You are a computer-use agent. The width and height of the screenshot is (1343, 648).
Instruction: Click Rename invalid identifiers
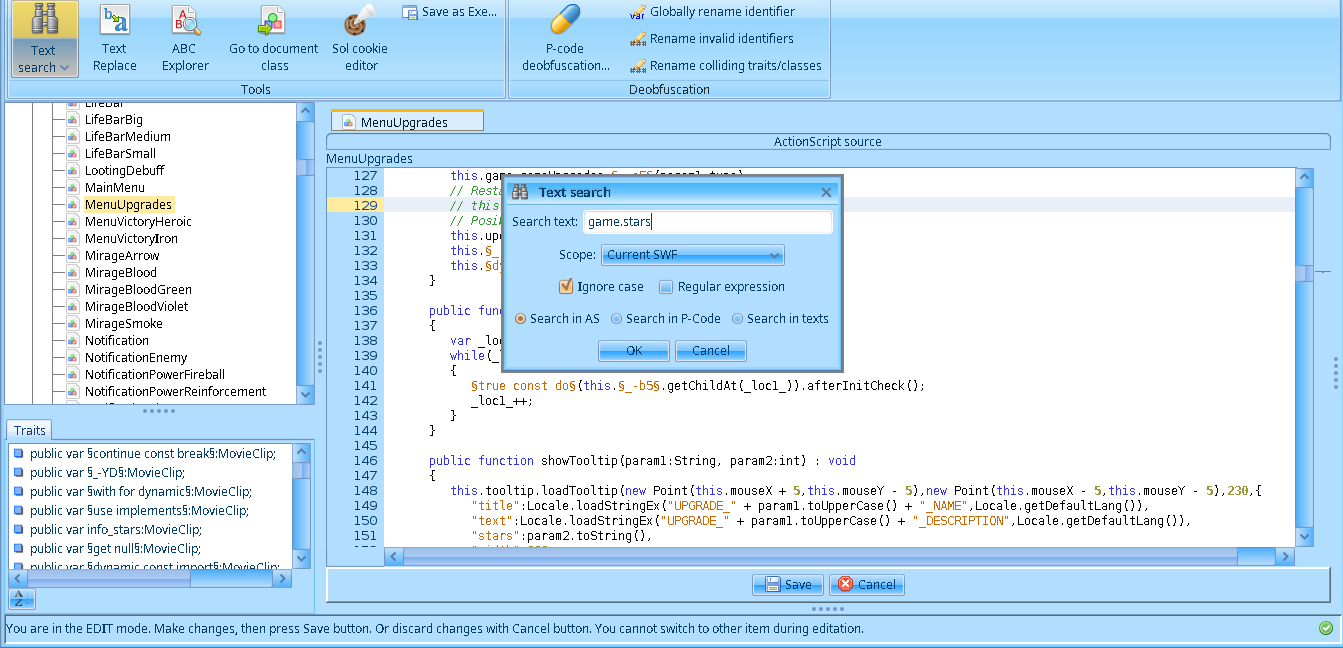click(721, 39)
